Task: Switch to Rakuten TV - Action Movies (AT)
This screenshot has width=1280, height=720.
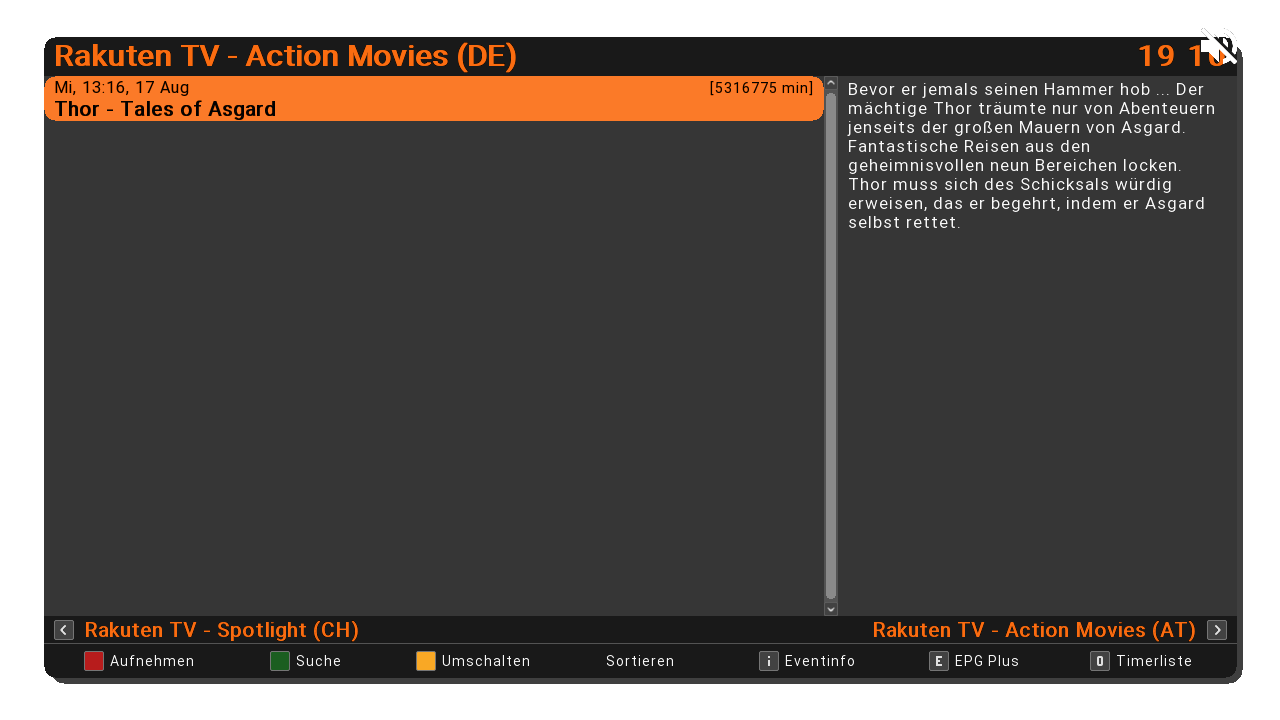Action: point(1034,630)
